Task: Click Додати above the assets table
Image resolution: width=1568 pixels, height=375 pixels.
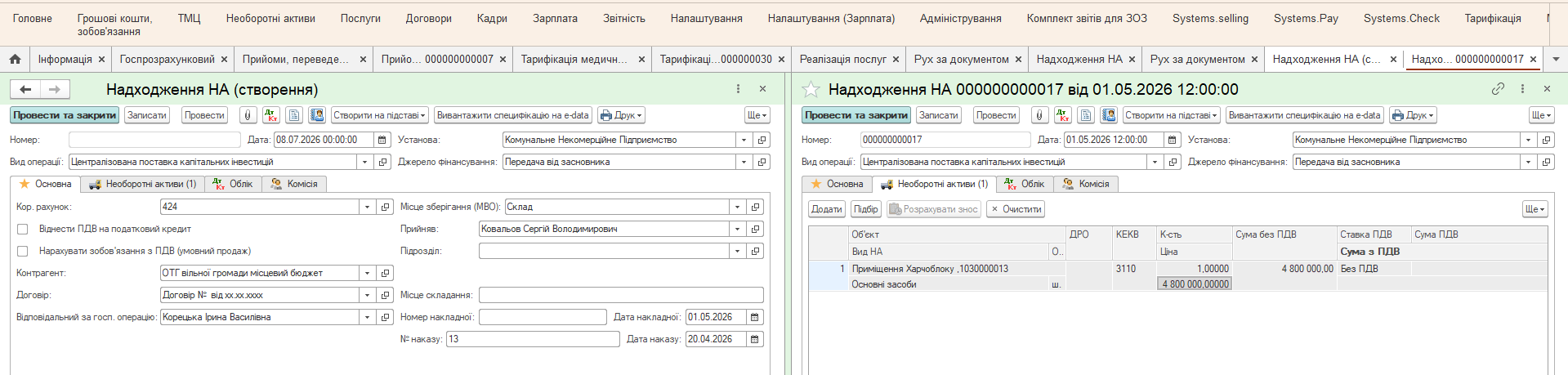Action: (x=826, y=209)
